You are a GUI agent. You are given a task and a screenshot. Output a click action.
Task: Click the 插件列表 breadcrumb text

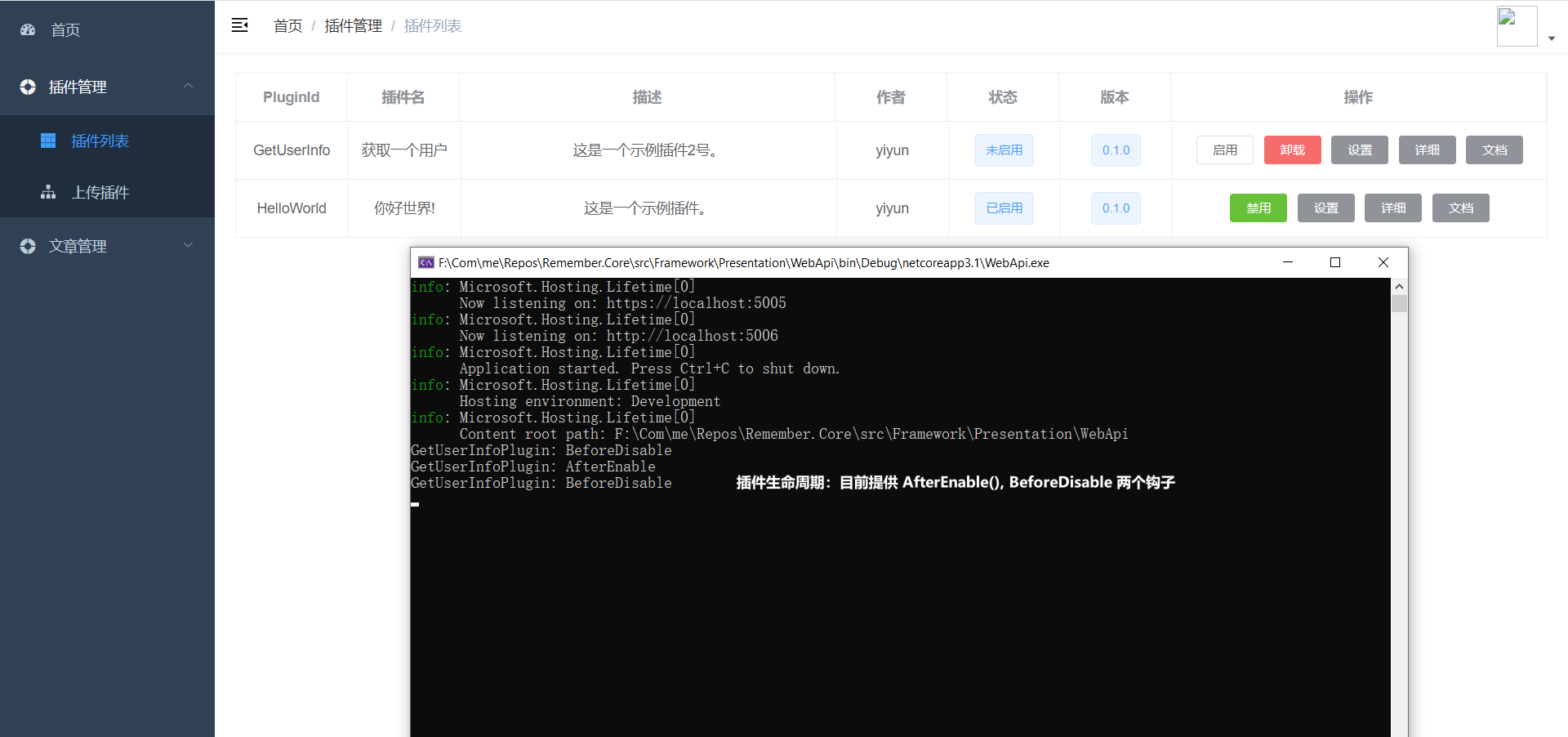point(433,26)
